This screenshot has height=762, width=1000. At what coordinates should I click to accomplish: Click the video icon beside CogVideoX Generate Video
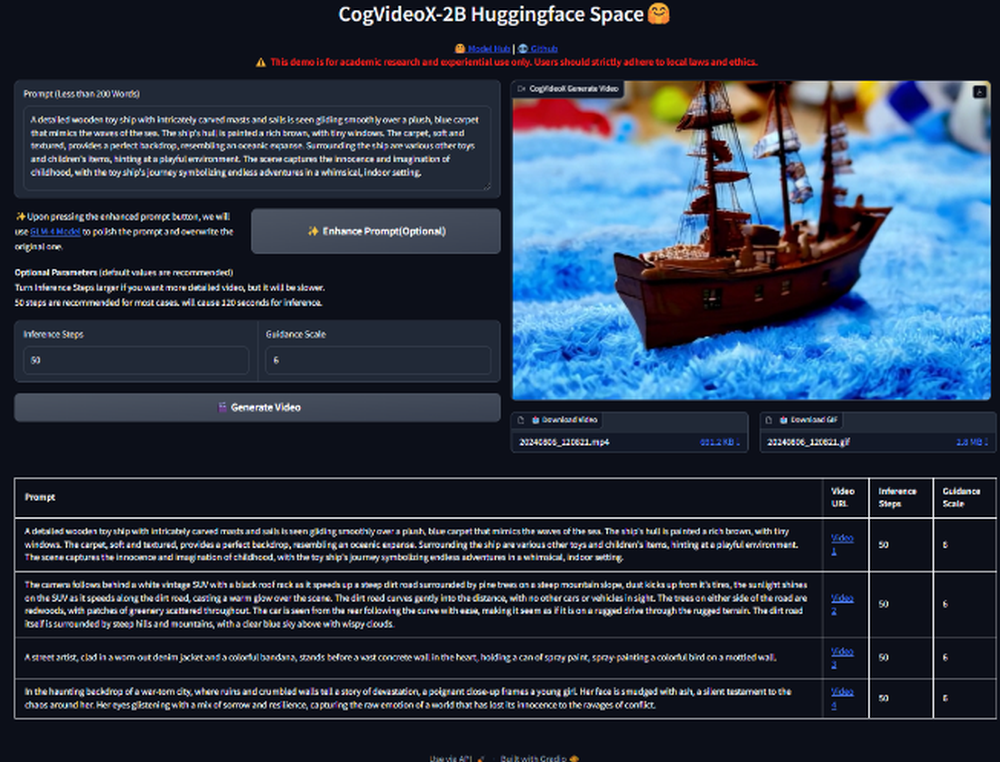(522, 89)
